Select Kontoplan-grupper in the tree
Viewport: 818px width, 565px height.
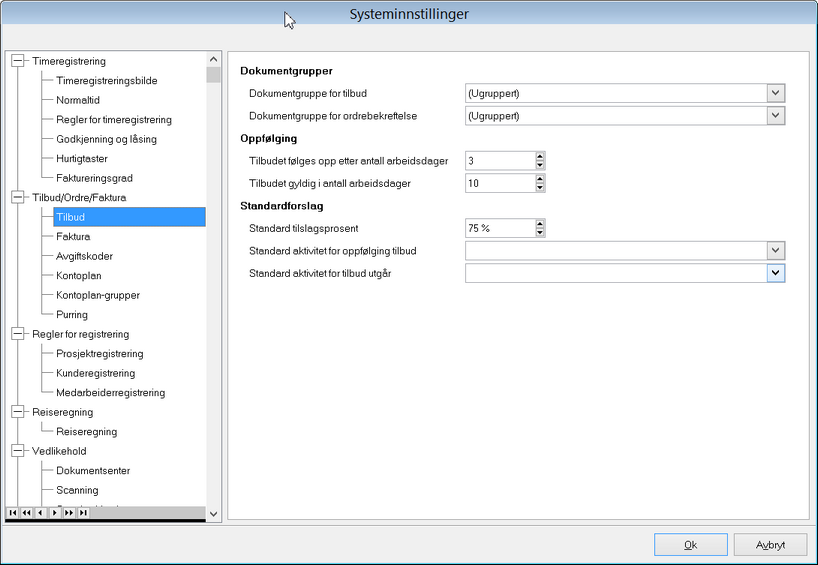coord(98,295)
